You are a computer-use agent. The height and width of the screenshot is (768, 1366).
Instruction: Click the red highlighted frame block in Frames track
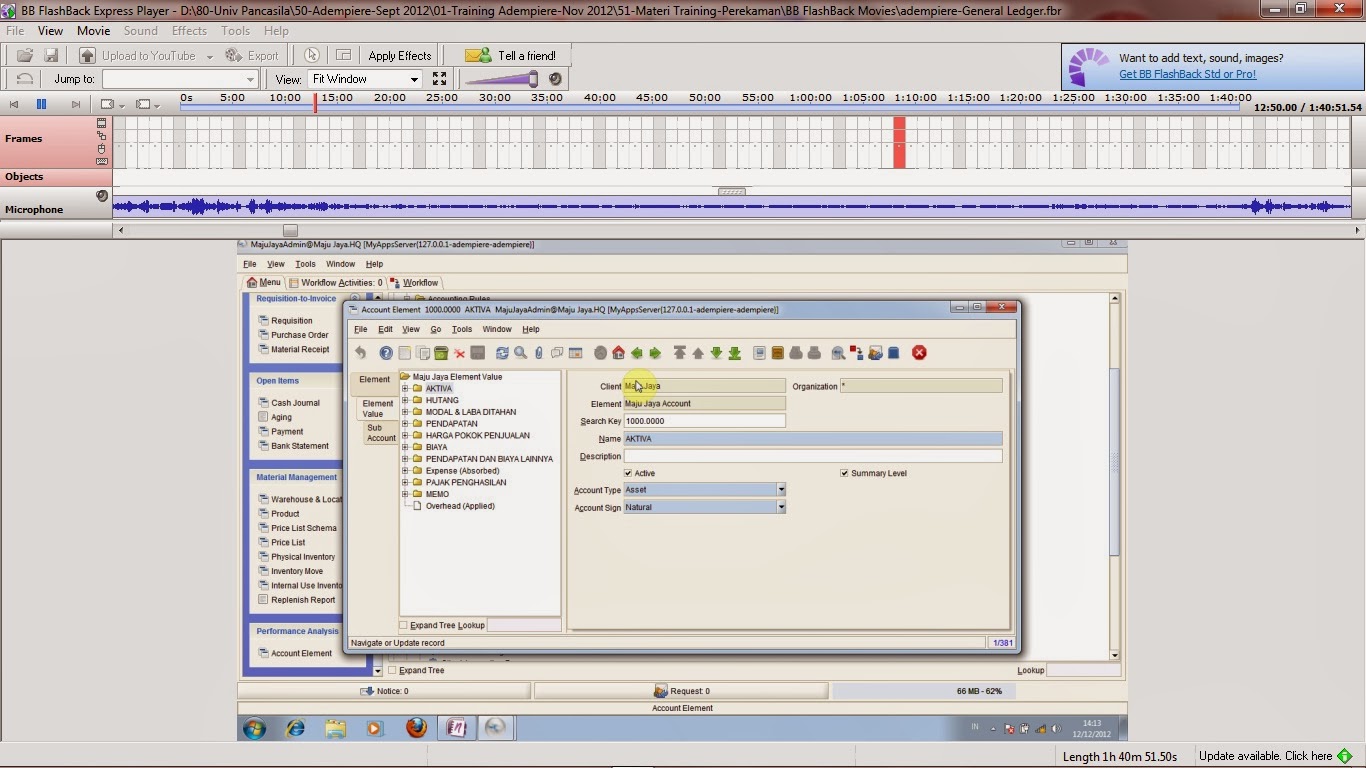coord(899,142)
